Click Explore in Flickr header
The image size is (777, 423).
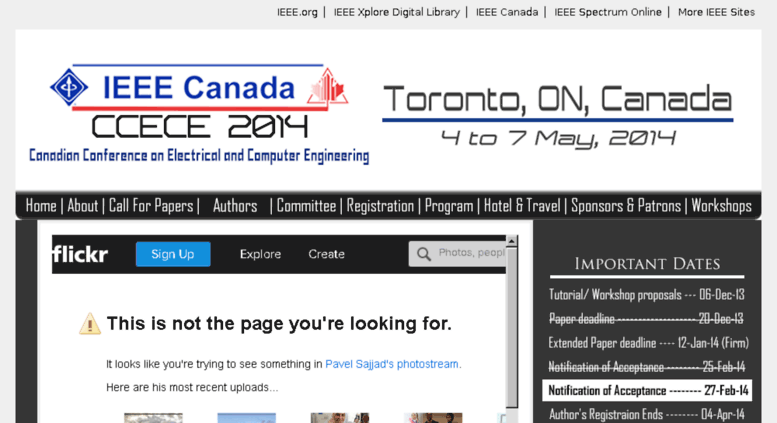260,254
